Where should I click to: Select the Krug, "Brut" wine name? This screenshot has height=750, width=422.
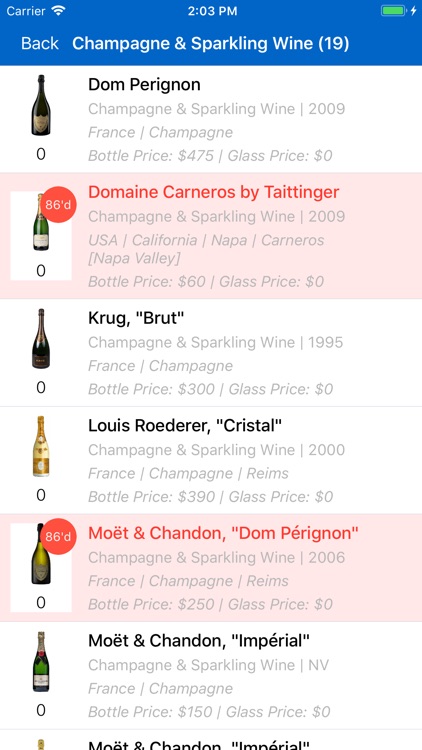click(136, 318)
